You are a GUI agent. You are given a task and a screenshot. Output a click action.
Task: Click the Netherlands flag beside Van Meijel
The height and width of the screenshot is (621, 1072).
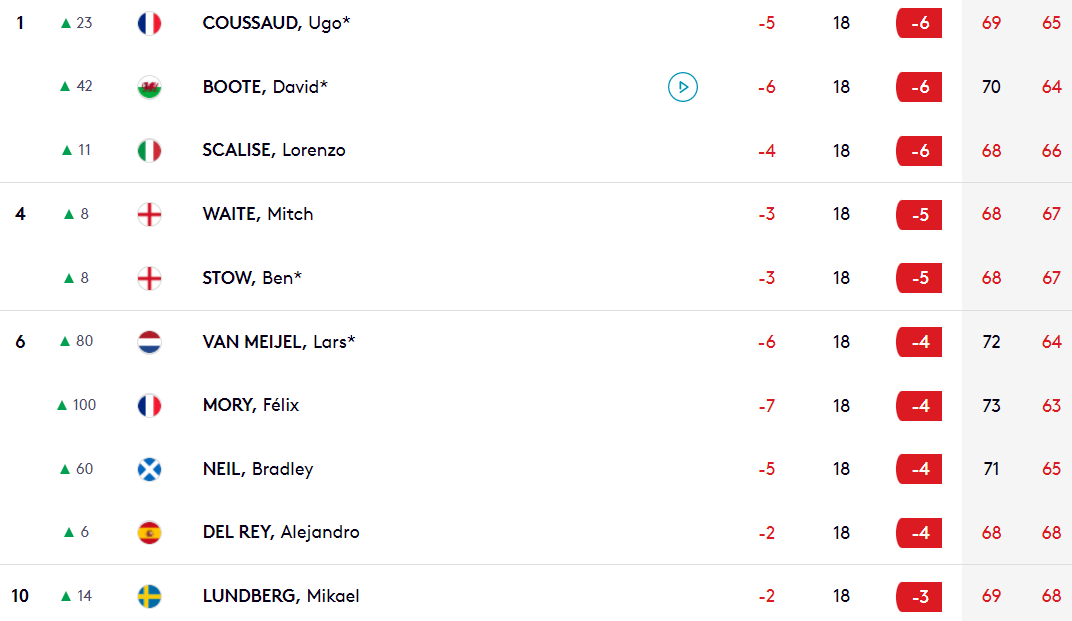point(149,342)
